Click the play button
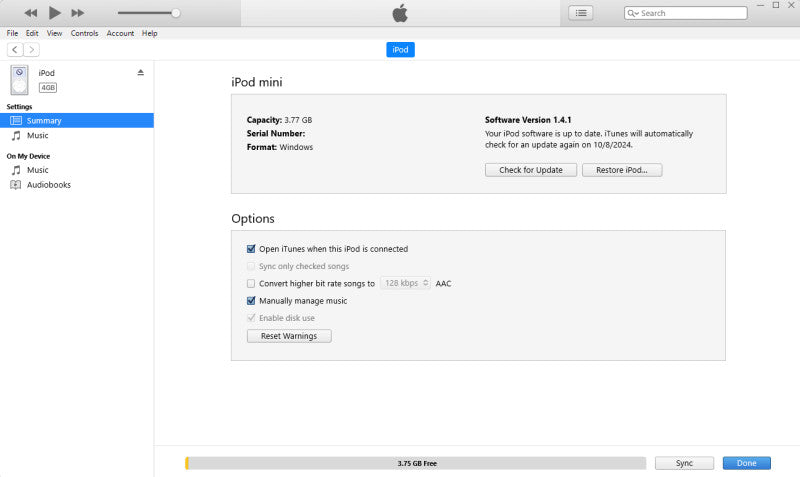Viewport: 800px width, 477px height. [54, 13]
